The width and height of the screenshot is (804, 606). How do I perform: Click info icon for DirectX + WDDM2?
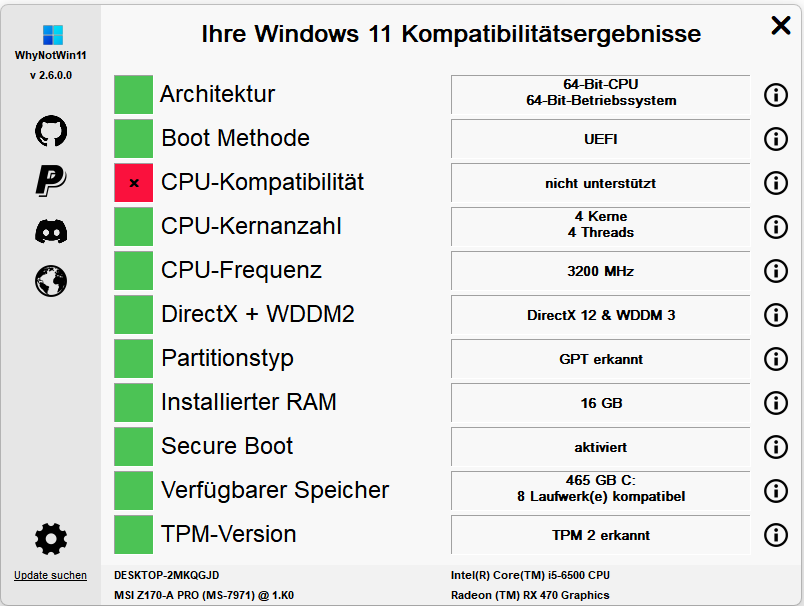click(x=776, y=315)
